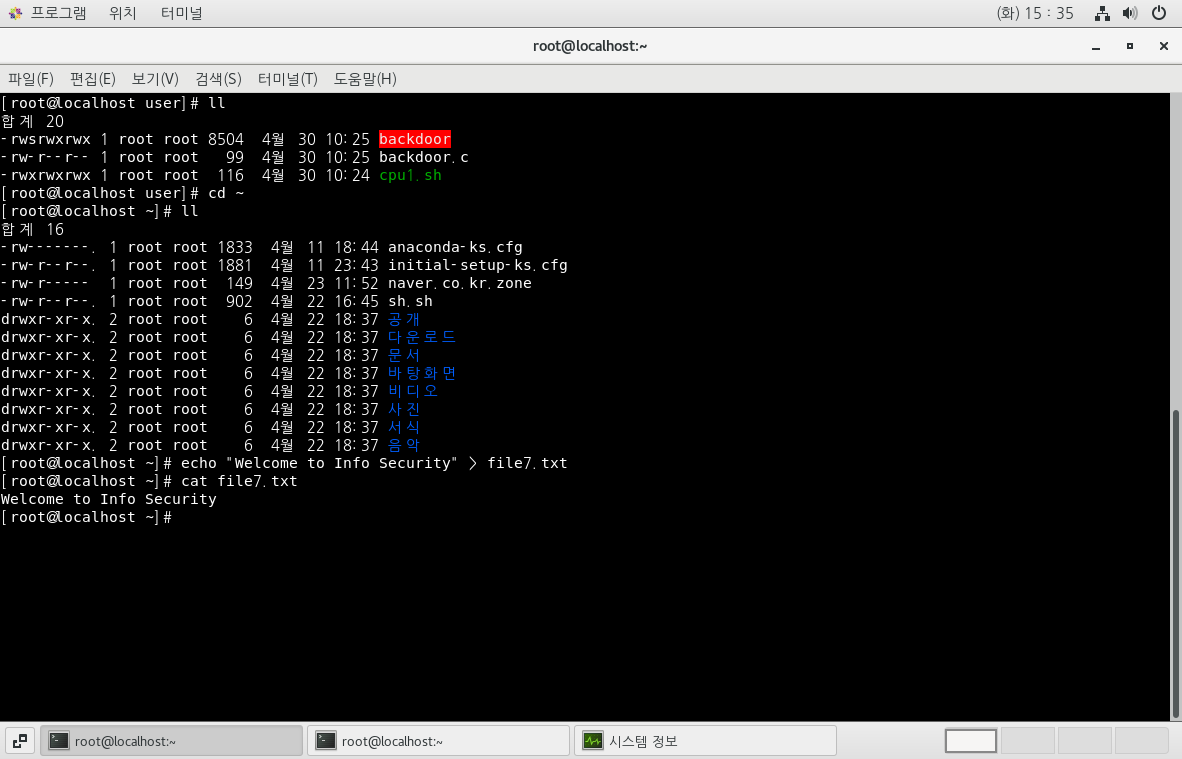Click the 음악 directory name
Image resolution: width=1182 pixels, height=759 pixels.
404,446
